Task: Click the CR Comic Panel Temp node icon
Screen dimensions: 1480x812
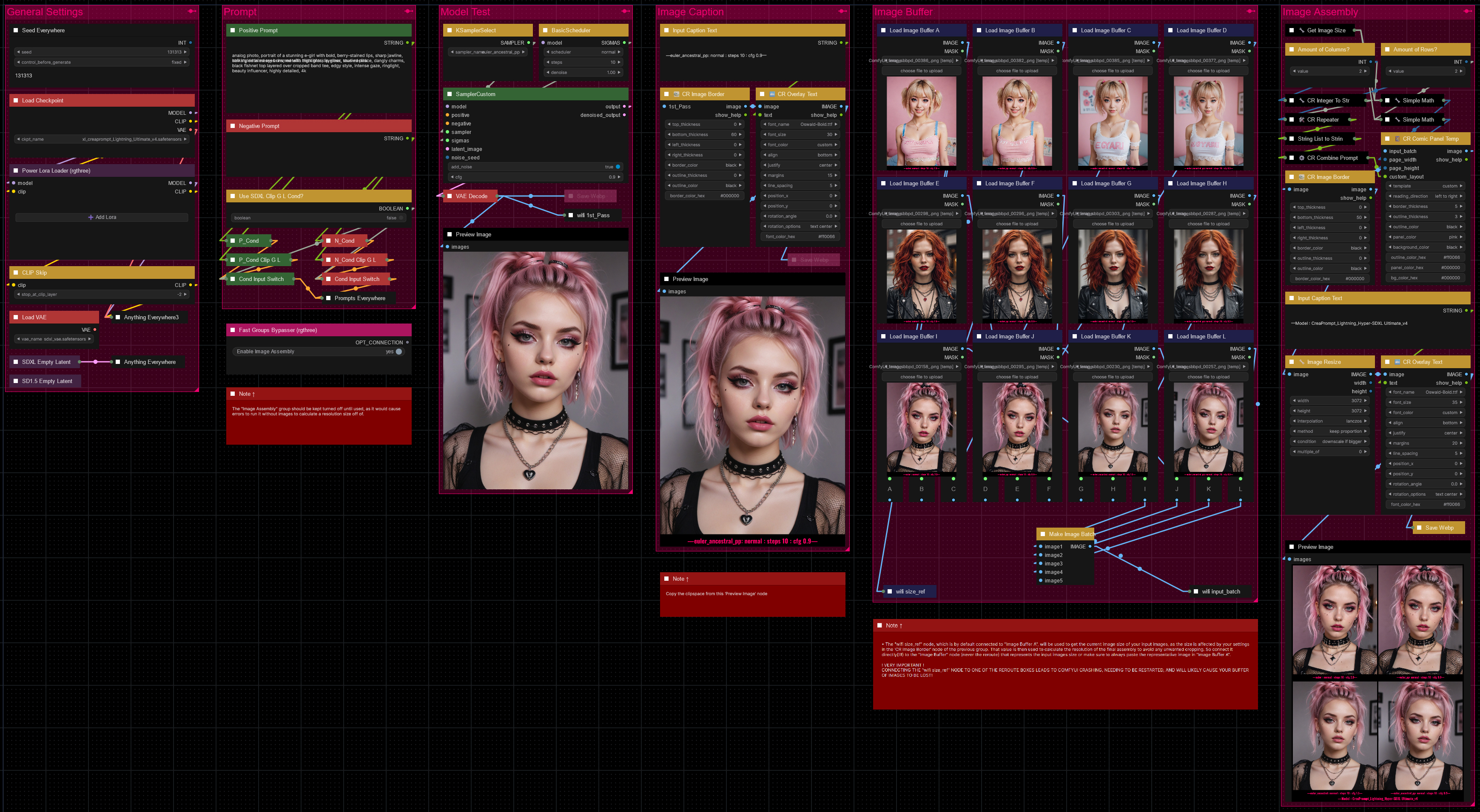Action: coord(1397,139)
